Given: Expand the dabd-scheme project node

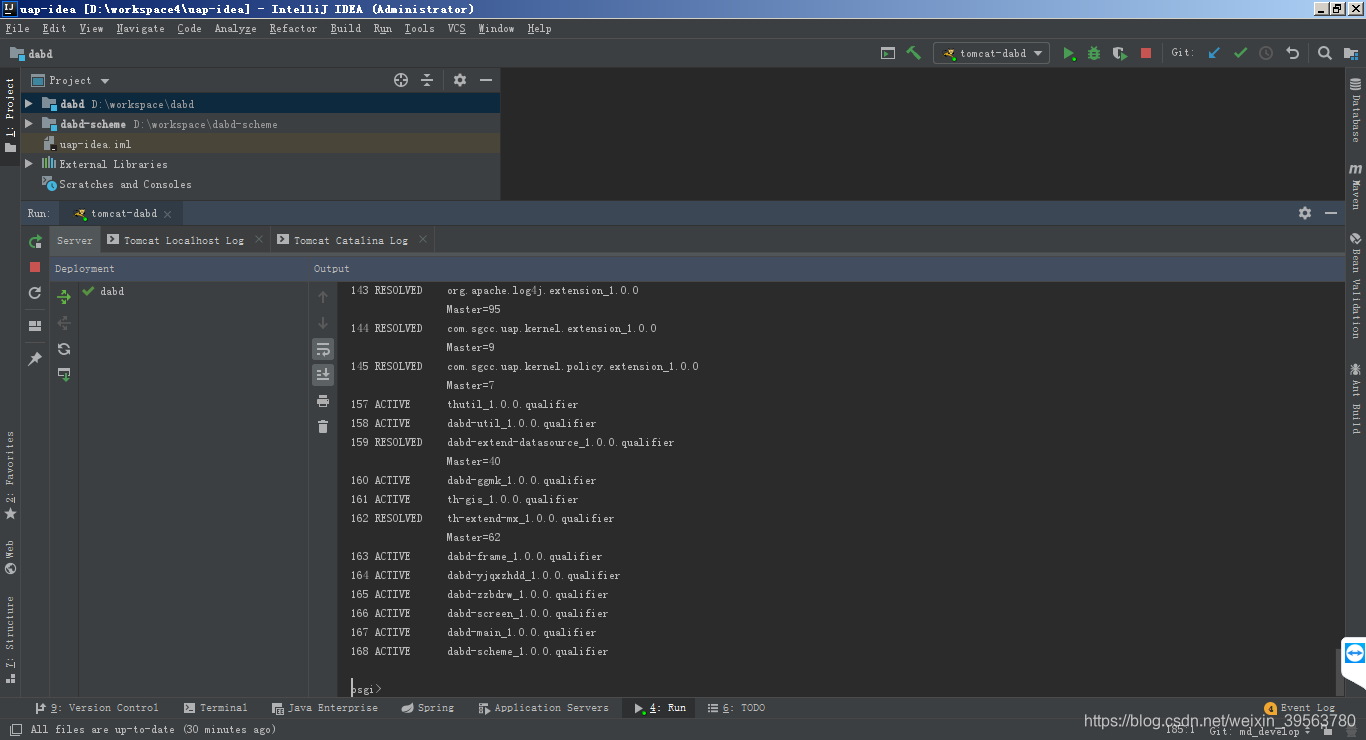Looking at the screenshot, I should click(29, 124).
